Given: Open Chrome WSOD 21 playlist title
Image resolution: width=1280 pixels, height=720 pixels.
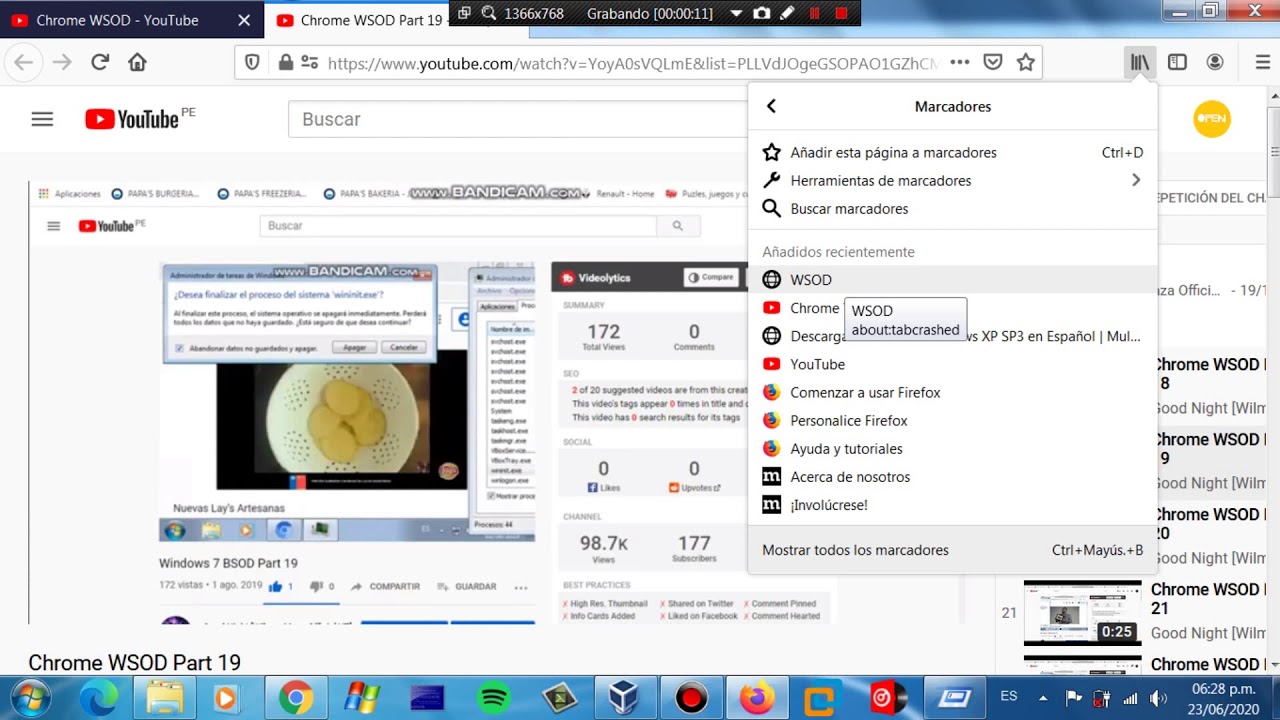Looking at the screenshot, I should (1208, 598).
